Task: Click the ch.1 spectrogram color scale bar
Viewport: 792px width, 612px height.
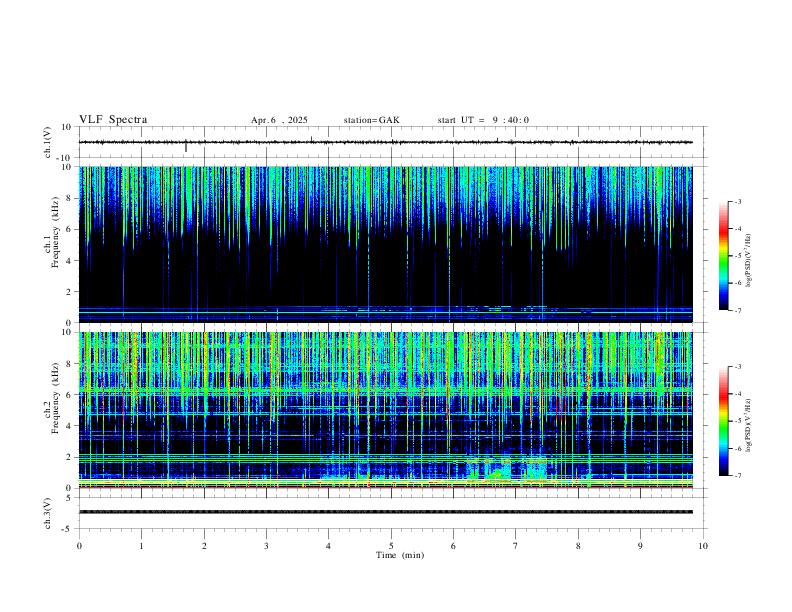Action: click(x=723, y=256)
